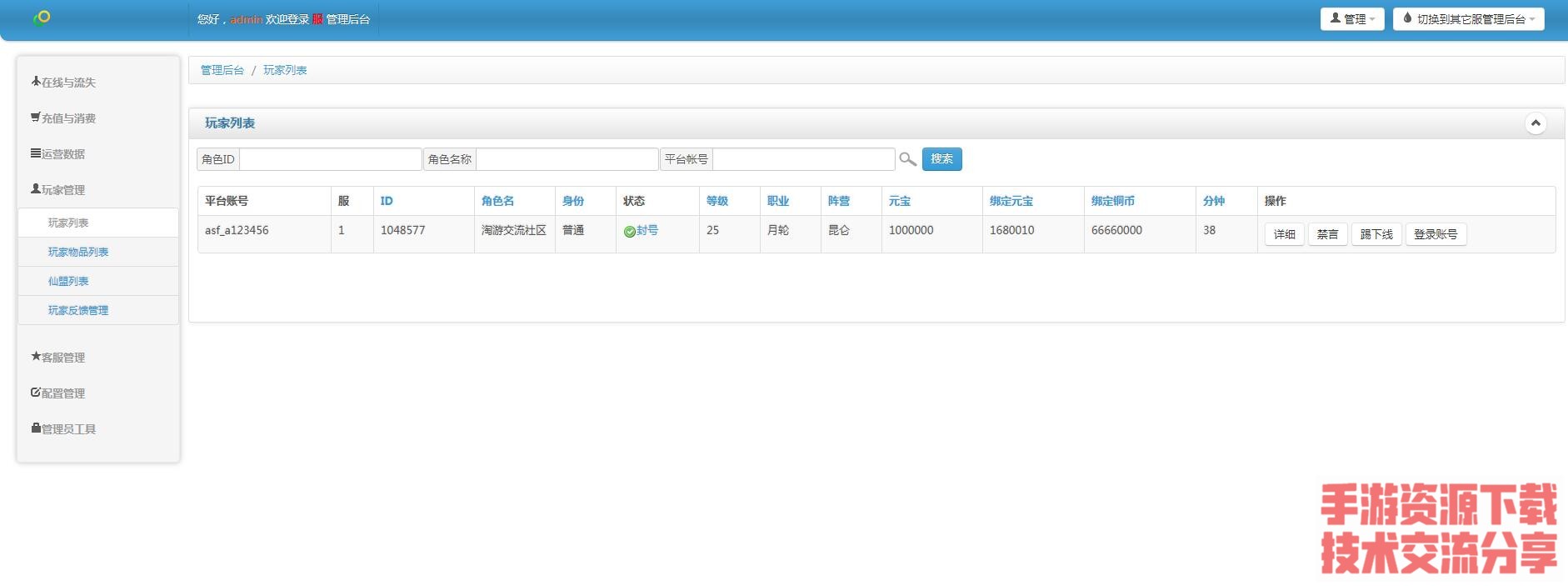The image size is (1568, 586).
Task: Go to 仙盟列表 page
Action: 68,281
